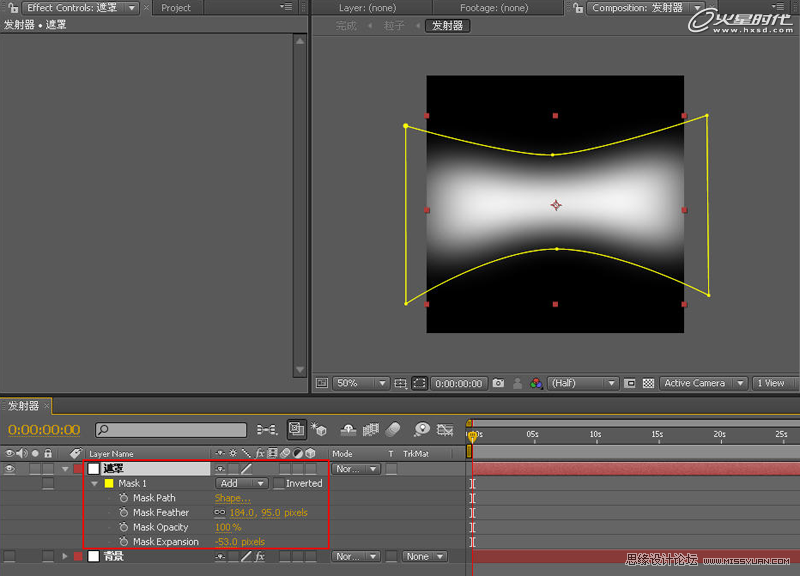Enable Draft 3D in timeline toolbar
The height and width of the screenshot is (576, 800).
pyautogui.click(x=319, y=430)
